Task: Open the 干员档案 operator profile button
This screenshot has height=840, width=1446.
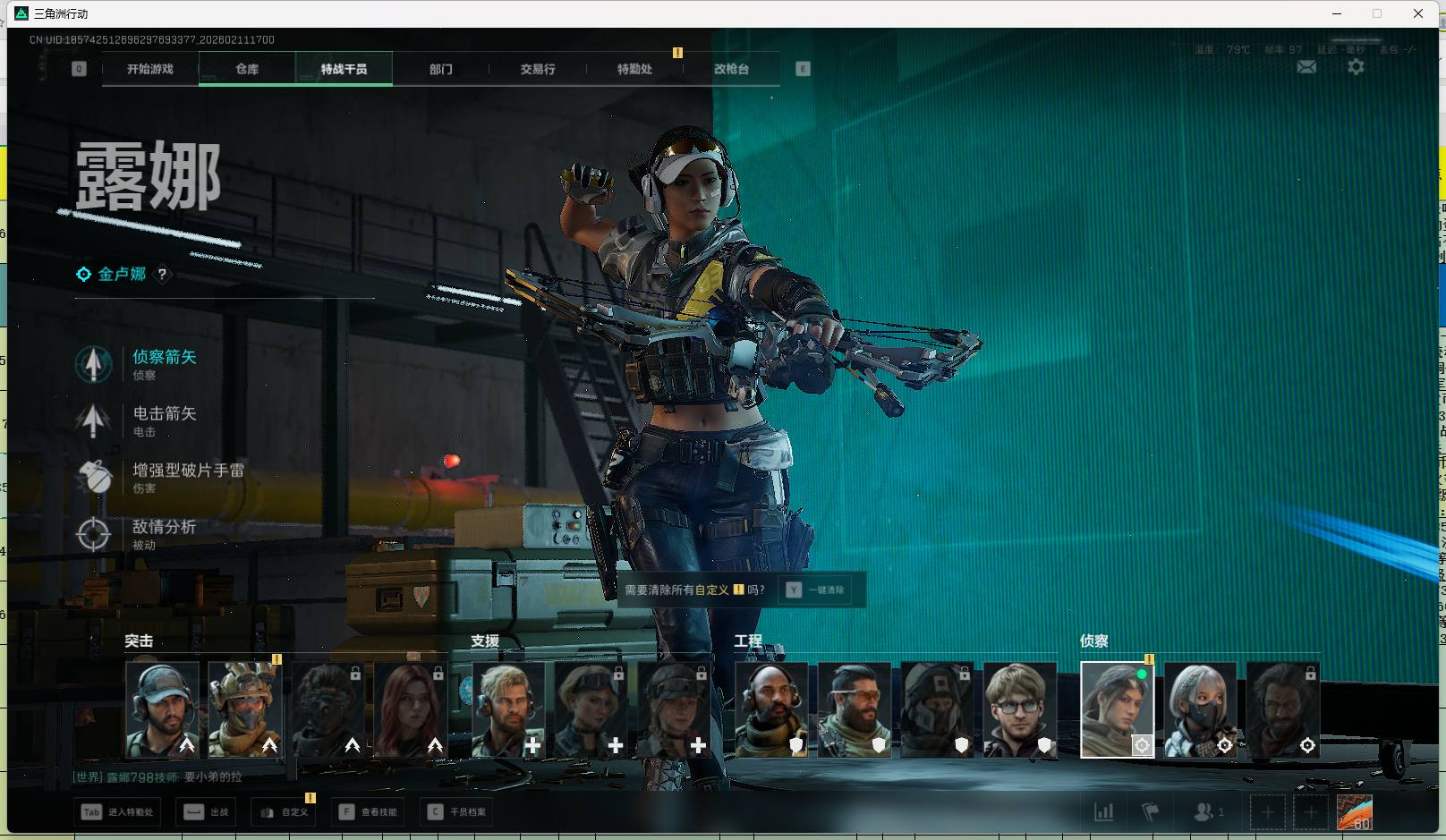Action: point(457,812)
